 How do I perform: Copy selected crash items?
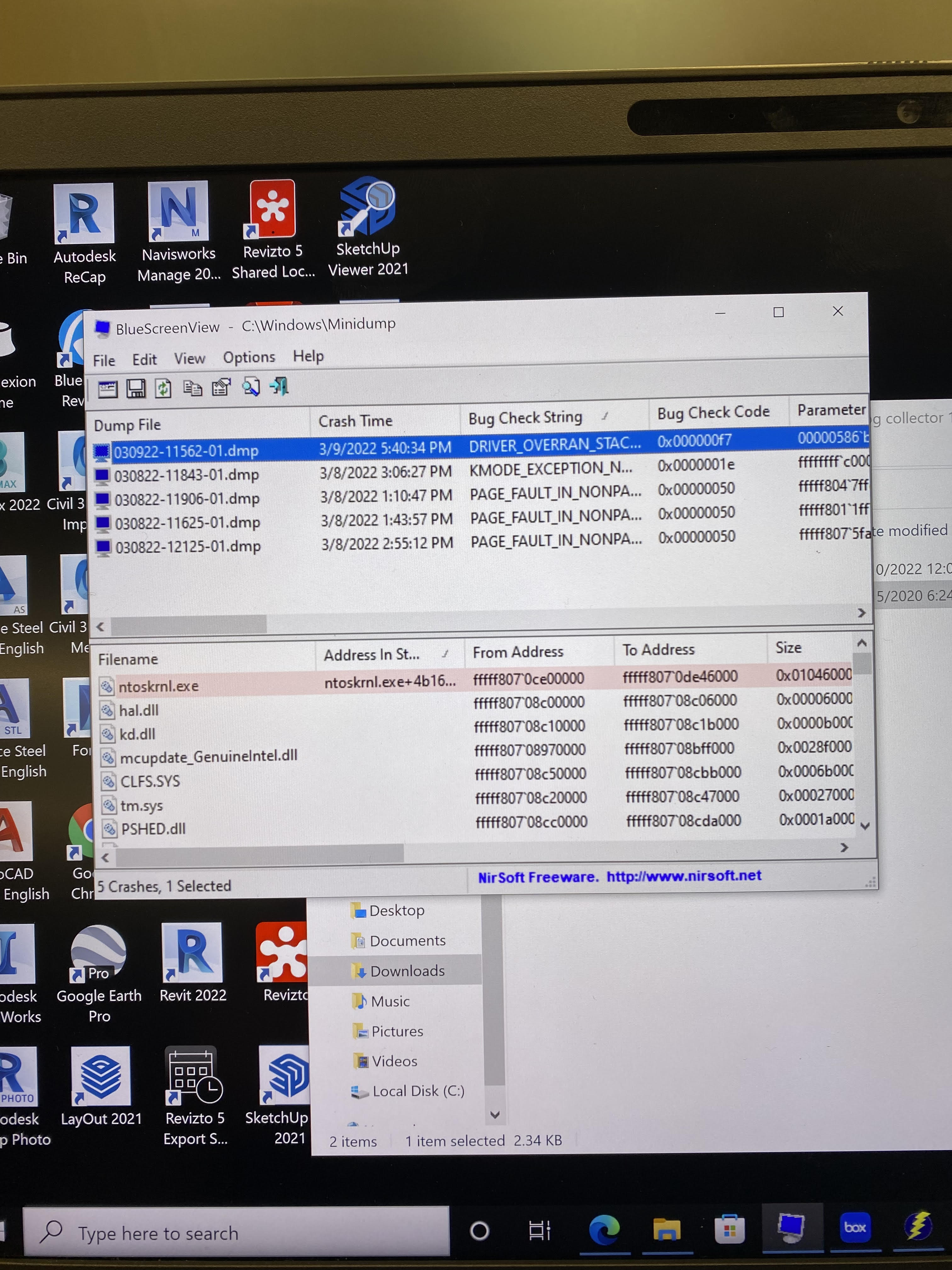193,387
